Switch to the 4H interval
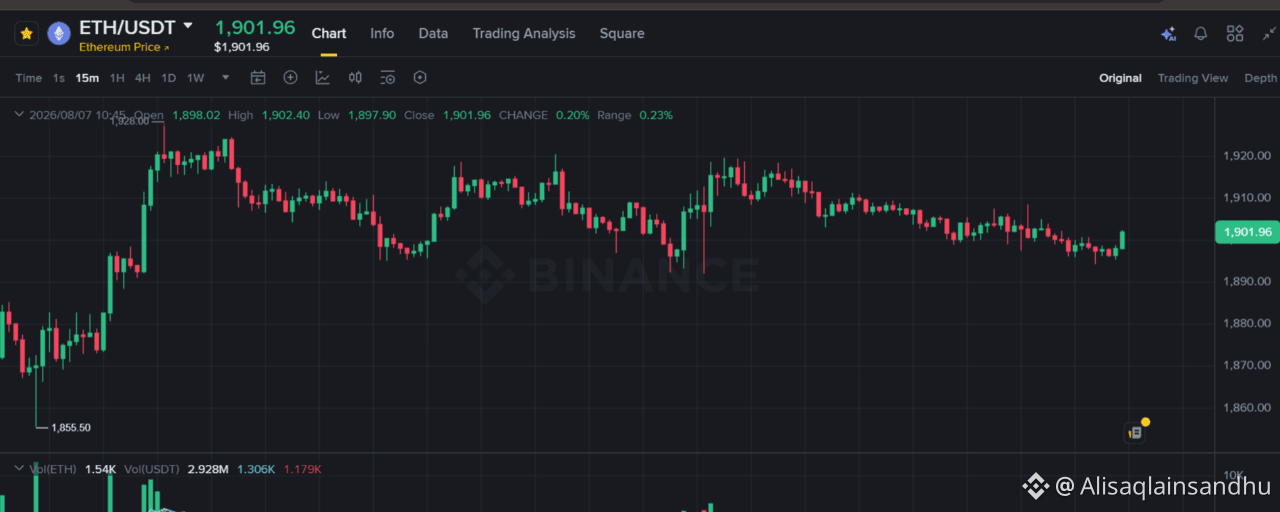This screenshot has height=512, width=1280. 143,78
